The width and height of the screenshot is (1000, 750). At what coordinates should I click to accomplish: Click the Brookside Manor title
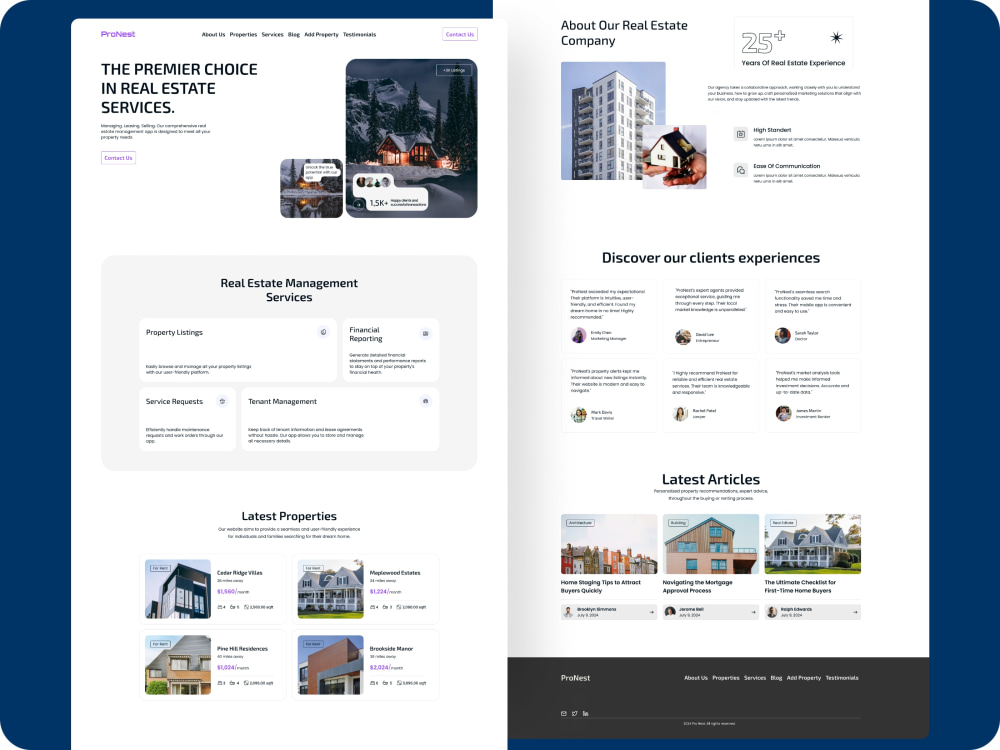[391, 649]
